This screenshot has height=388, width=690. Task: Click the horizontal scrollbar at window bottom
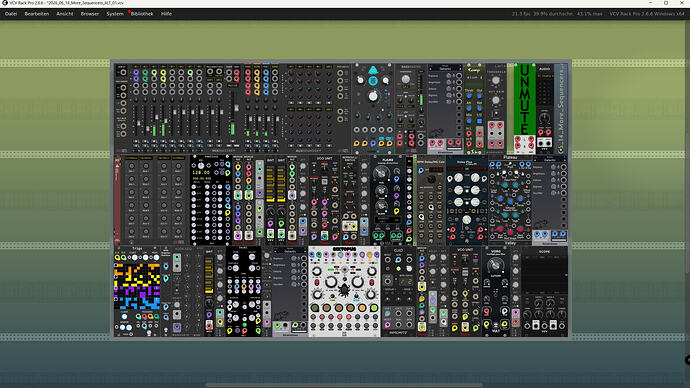point(344,385)
